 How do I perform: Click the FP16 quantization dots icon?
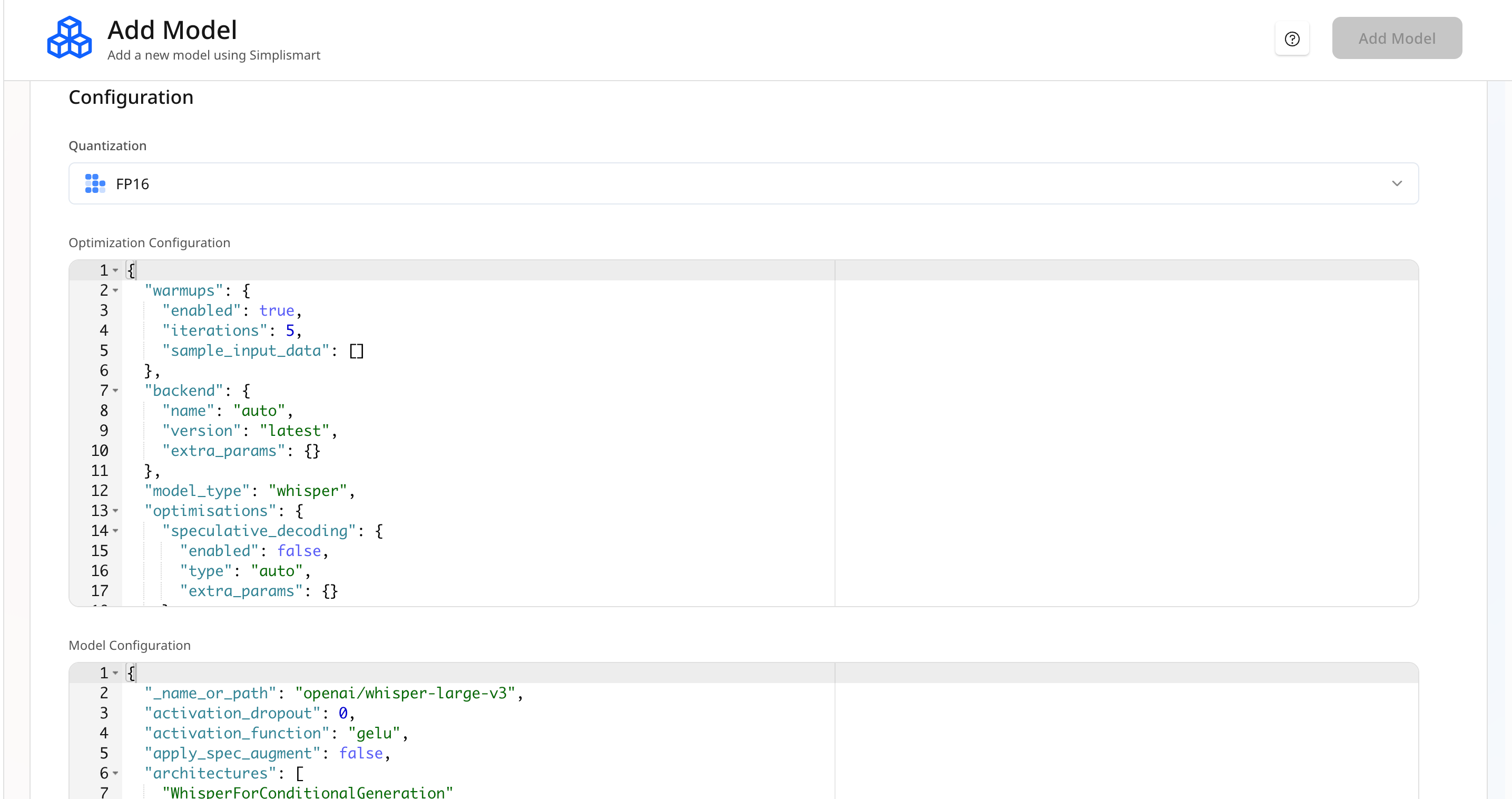click(x=94, y=184)
